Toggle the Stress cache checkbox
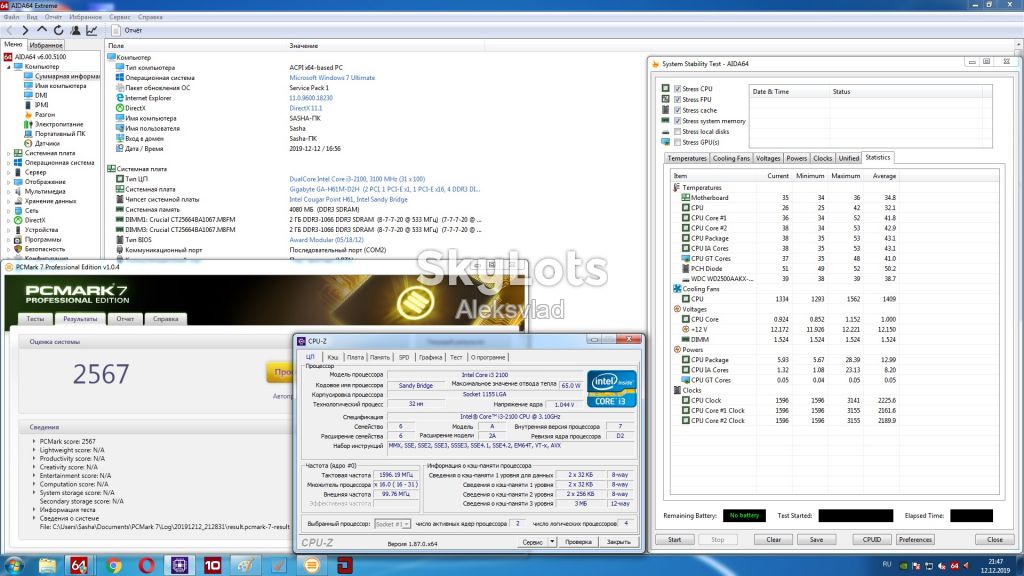 (x=678, y=110)
